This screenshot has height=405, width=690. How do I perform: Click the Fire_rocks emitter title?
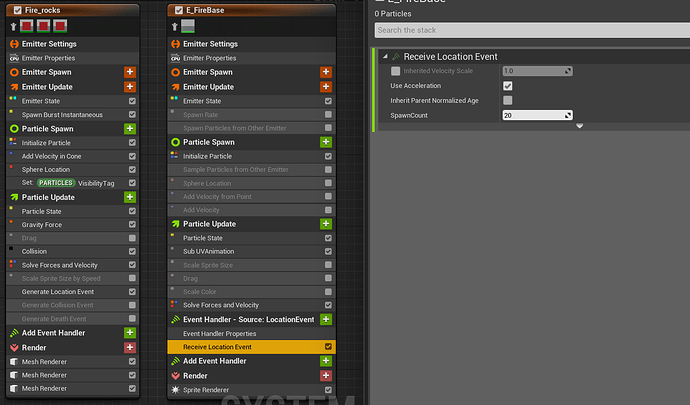(x=43, y=10)
